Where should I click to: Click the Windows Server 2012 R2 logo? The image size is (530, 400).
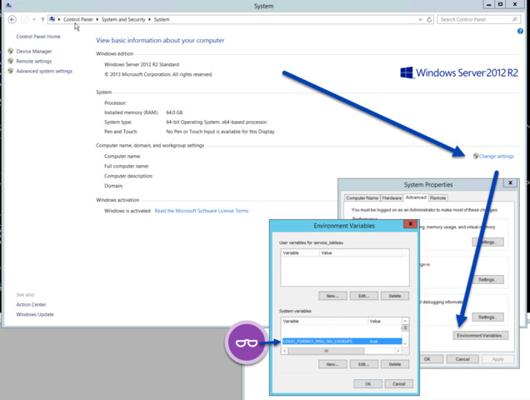pyautogui.click(x=459, y=73)
